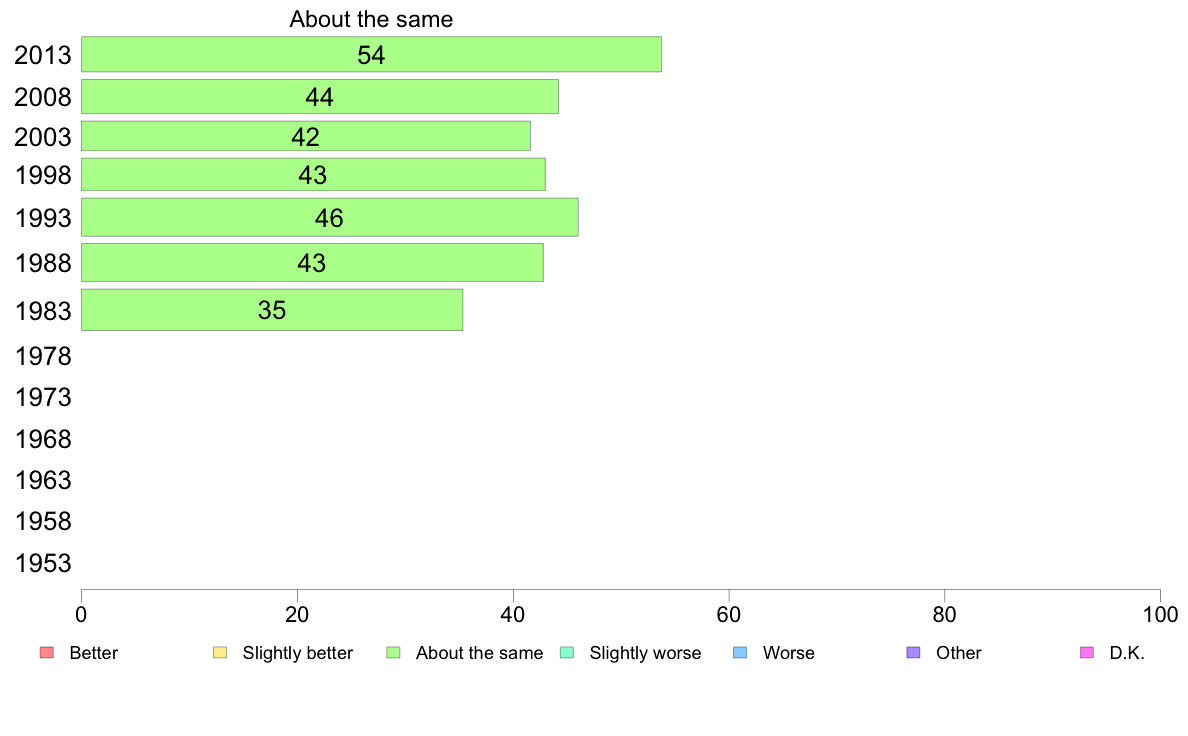This screenshot has width=1188, height=736.
Task: Click the Worse legend swatch
Action: click(740, 653)
